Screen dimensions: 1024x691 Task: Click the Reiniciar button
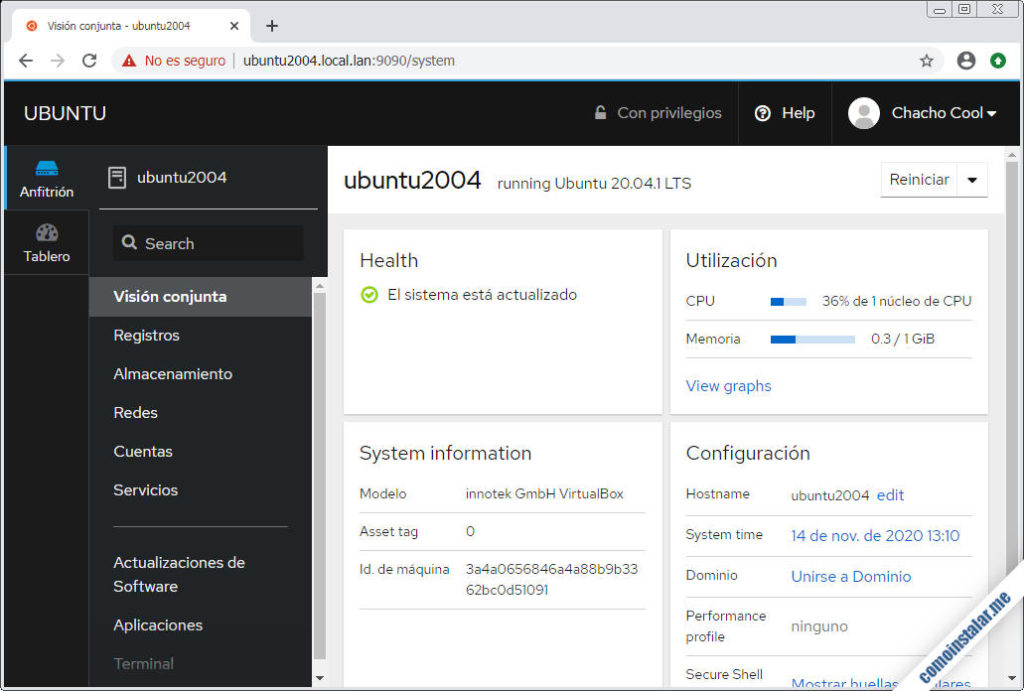tap(920, 180)
